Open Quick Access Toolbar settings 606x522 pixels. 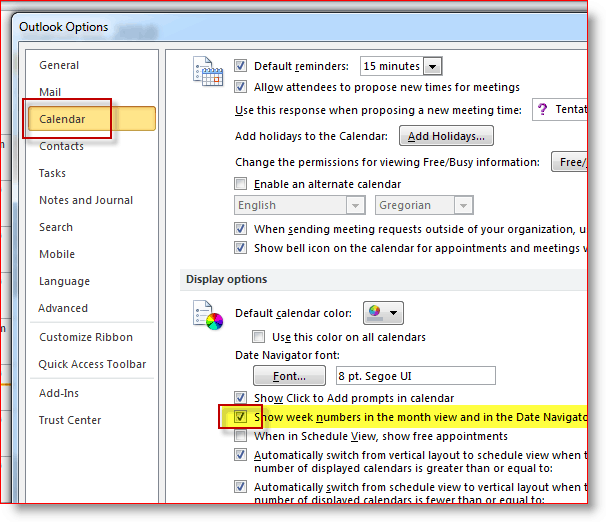coord(92,364)
